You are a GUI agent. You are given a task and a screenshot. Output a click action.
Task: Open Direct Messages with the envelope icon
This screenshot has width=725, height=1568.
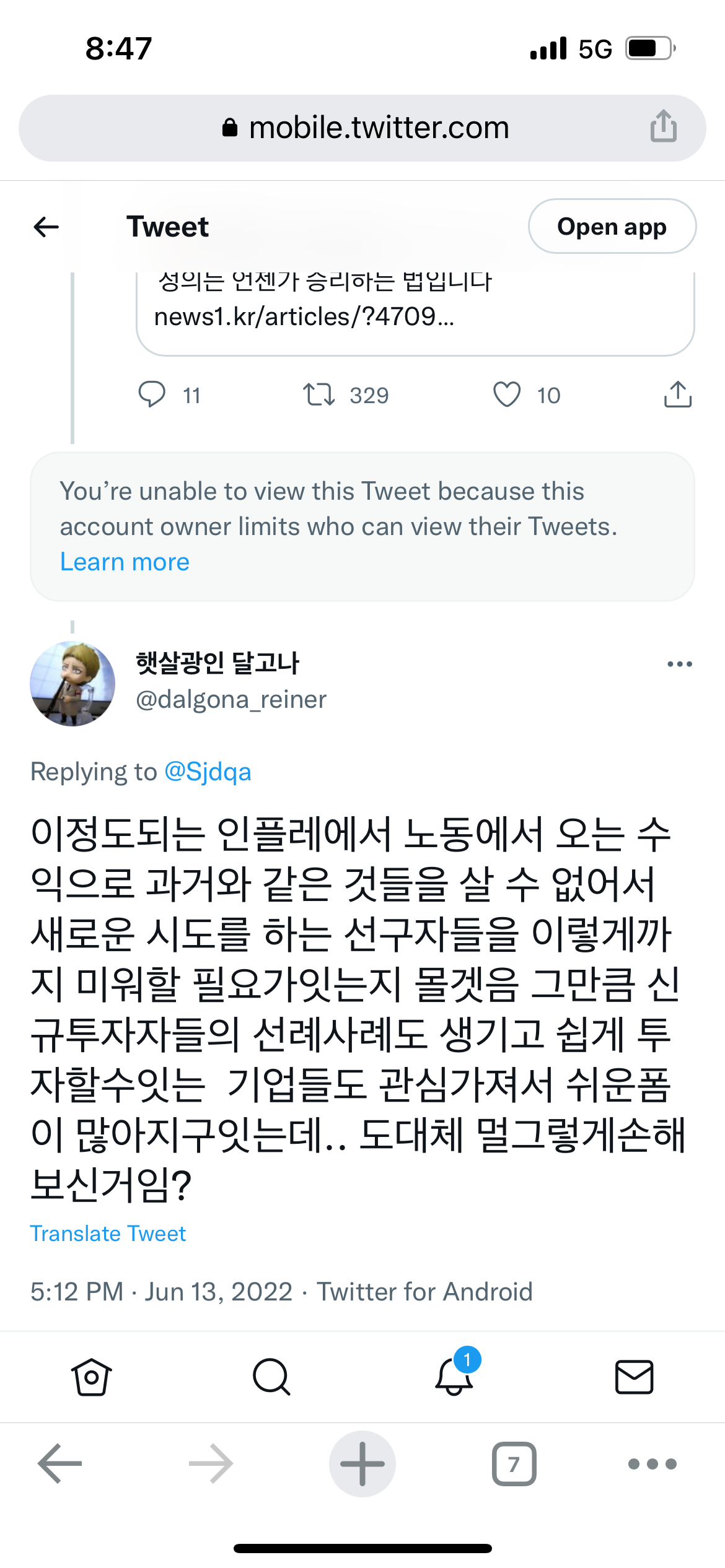tap(634, 1377)
